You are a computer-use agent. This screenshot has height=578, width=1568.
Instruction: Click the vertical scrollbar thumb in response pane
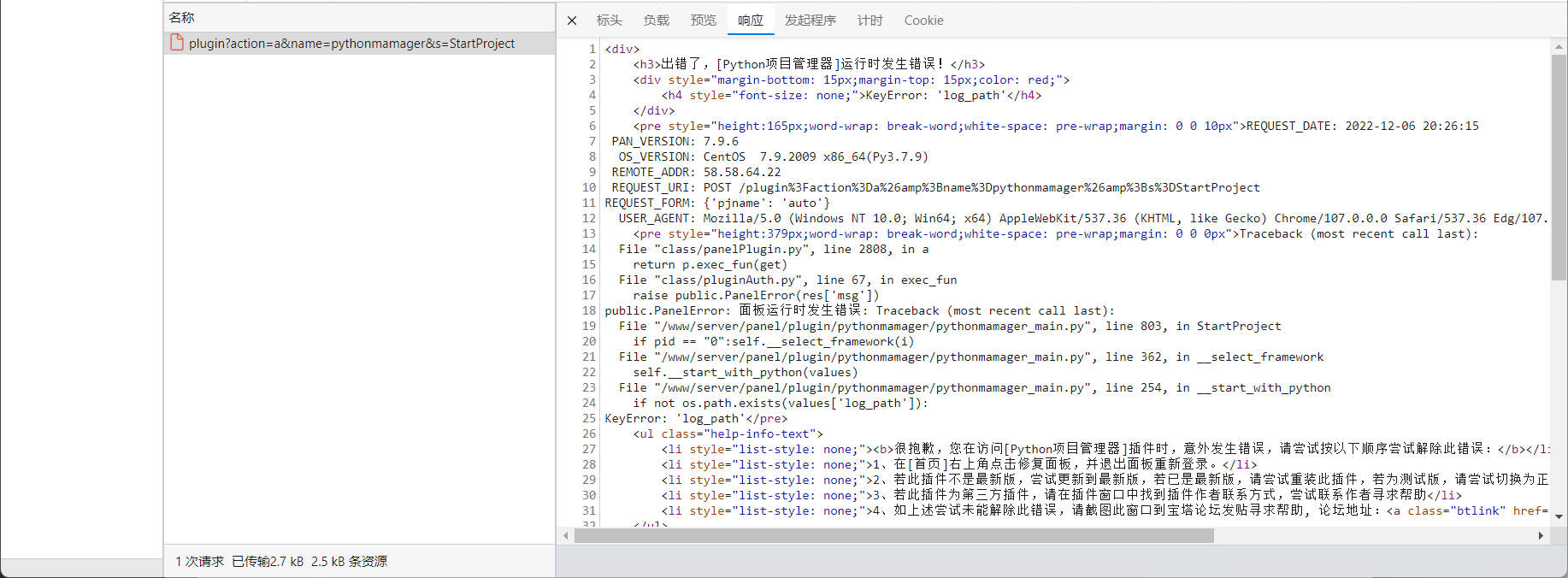click(x=1559, y=168)
